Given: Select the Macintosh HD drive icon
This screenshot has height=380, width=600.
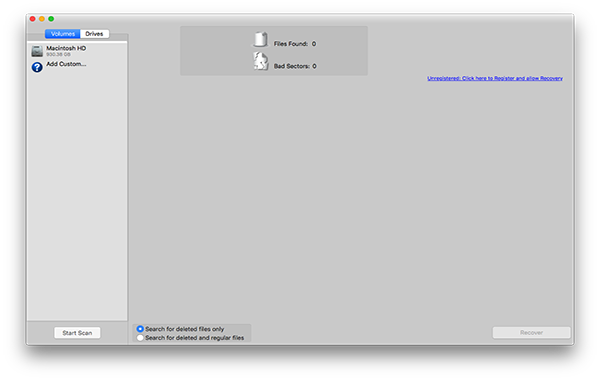Looking at the screenshot, I should (37, 51).
